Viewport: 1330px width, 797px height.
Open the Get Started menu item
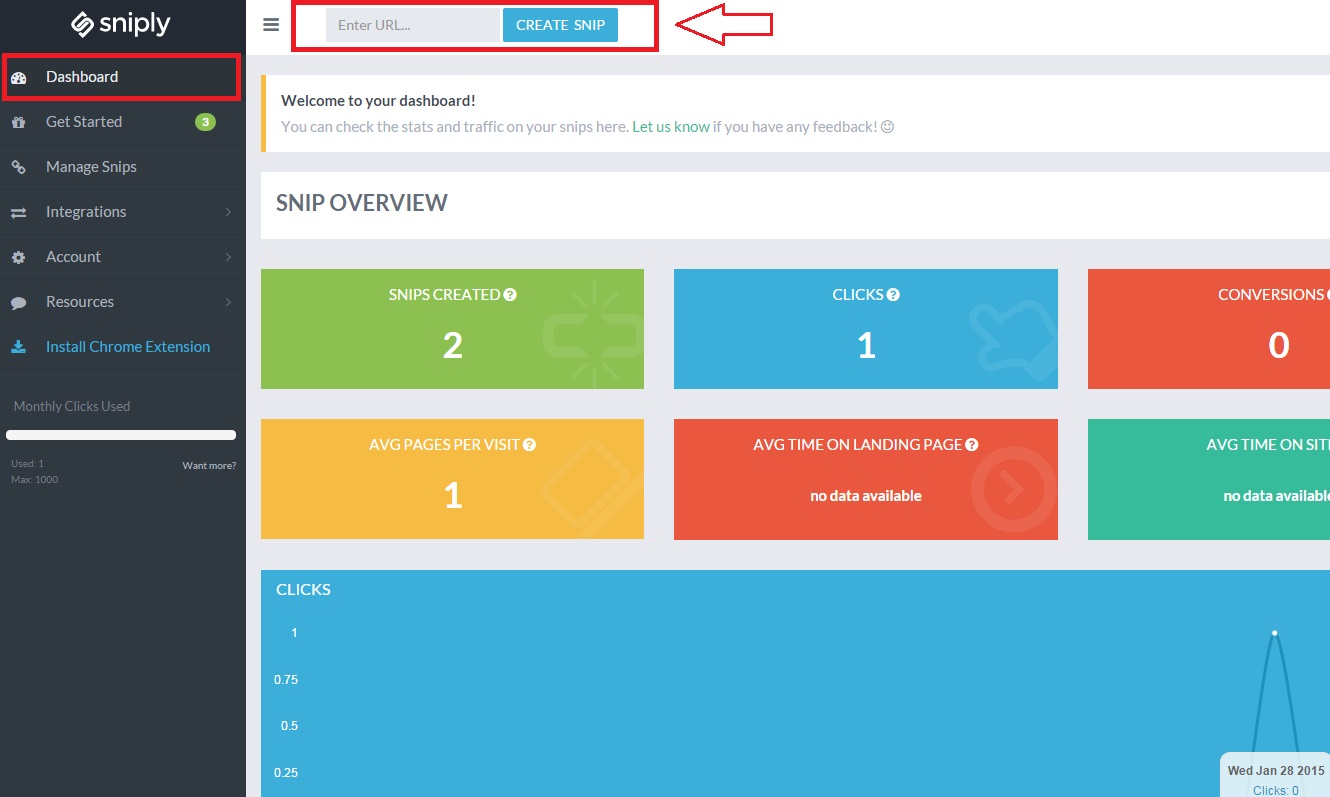84,122
